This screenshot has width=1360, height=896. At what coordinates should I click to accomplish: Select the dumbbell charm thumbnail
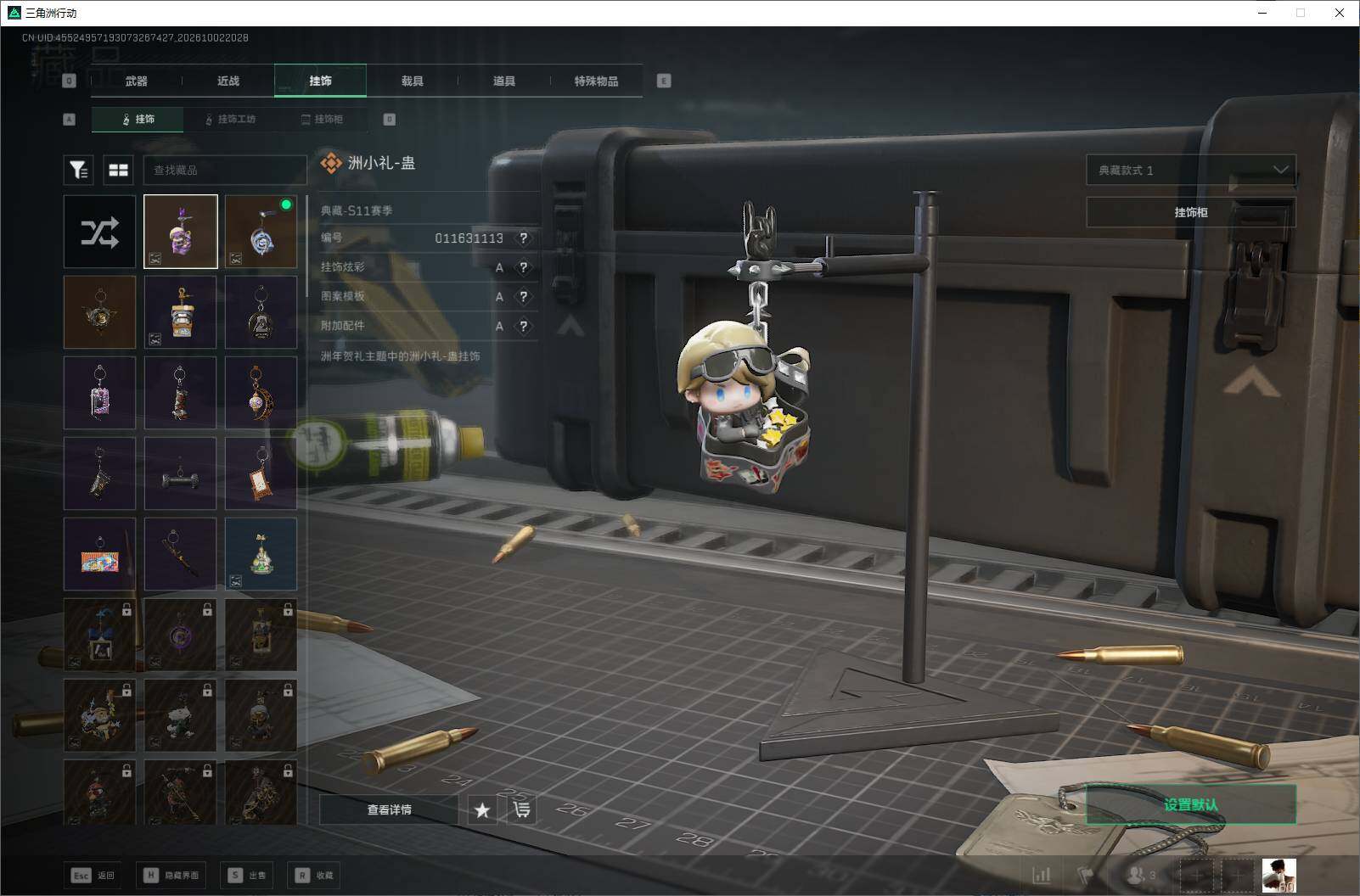pos(181,473)
